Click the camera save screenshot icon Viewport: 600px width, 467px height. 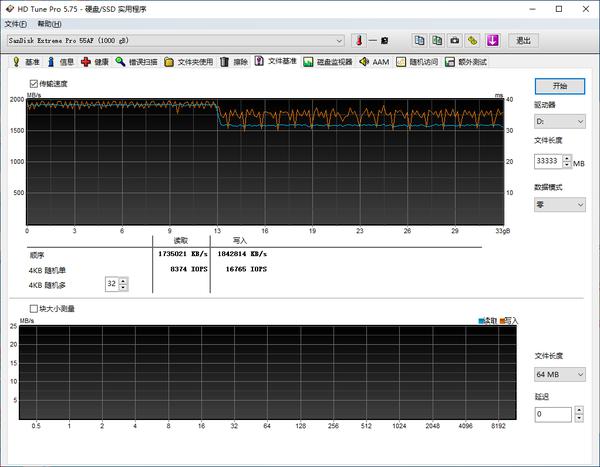[x=455, y=41]
